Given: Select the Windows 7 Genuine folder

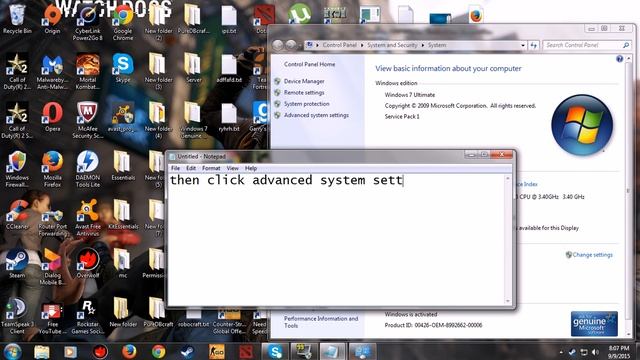Looking at the screenshot, I should [x=193, y=120].
